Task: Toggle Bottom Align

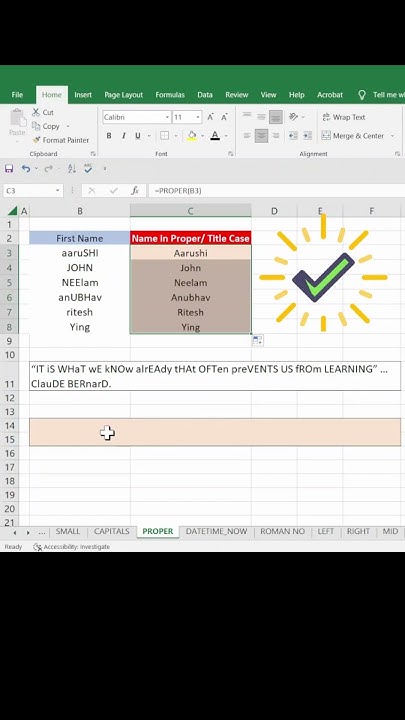Action: [x=276, y=117]
